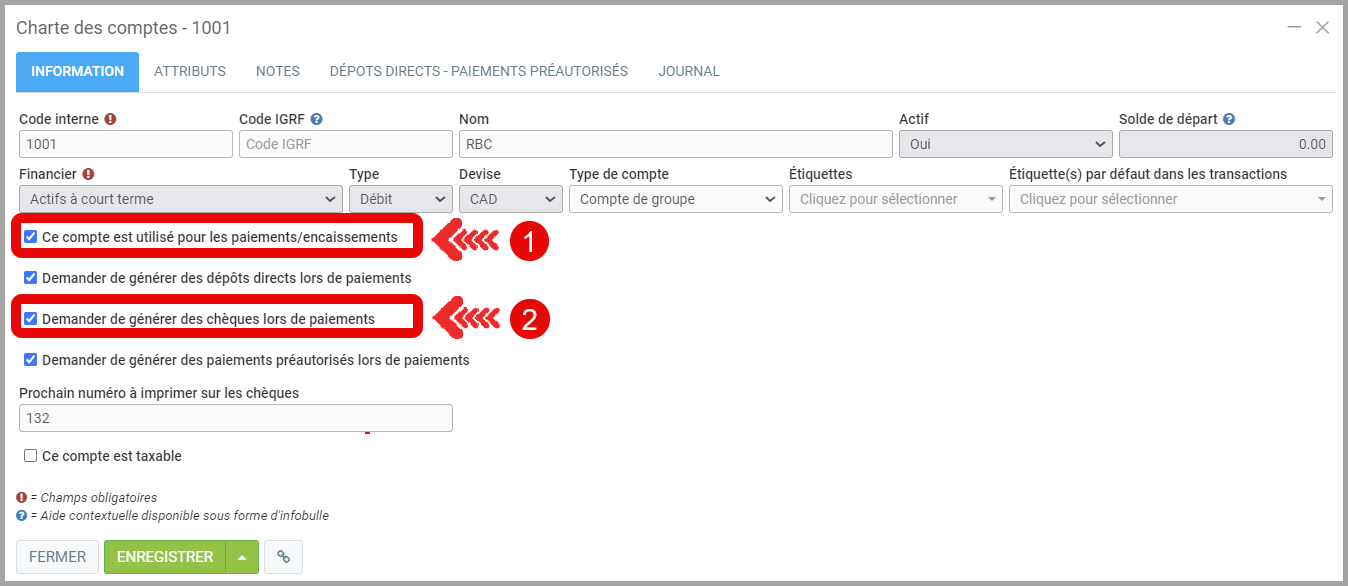Switch to the Attributs tab
The width and height of the screenshot is (1348, 586).
[x=189, y=72]
